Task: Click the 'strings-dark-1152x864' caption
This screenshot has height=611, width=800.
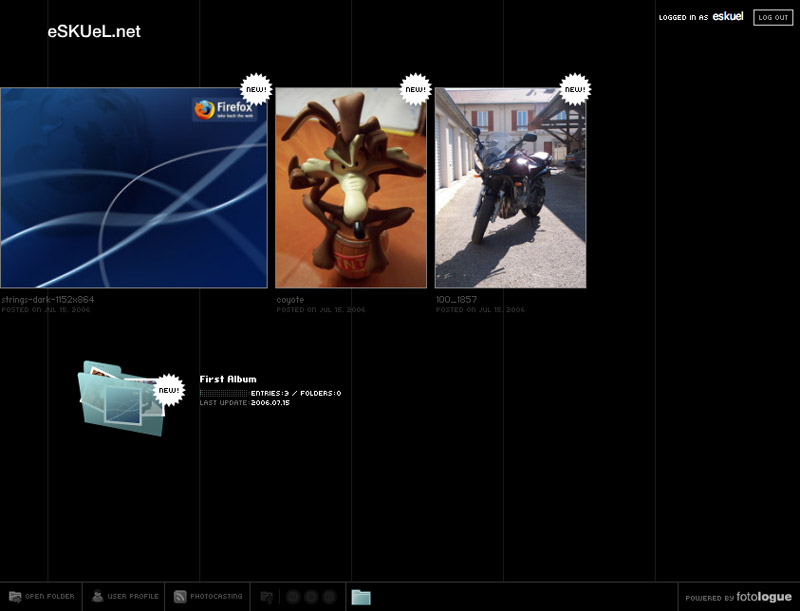Action: pos(47,299)
